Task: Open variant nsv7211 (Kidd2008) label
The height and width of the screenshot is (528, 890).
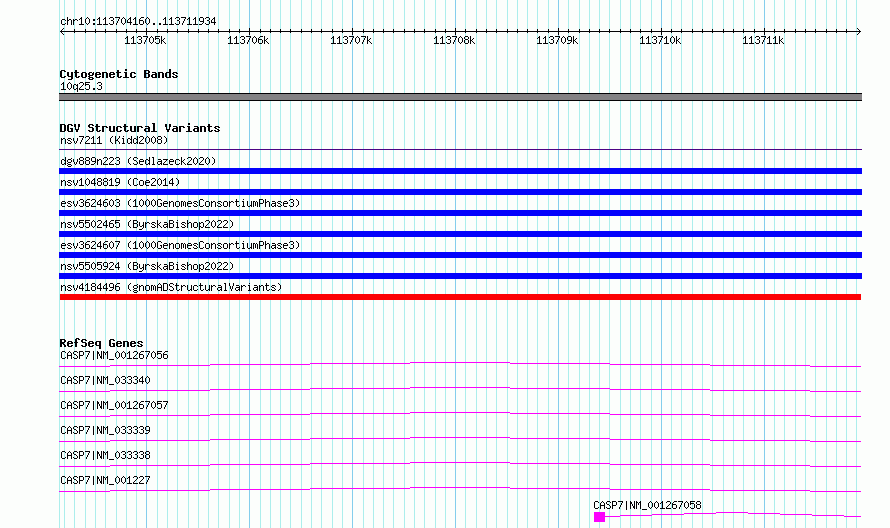Action: (114, 140)
